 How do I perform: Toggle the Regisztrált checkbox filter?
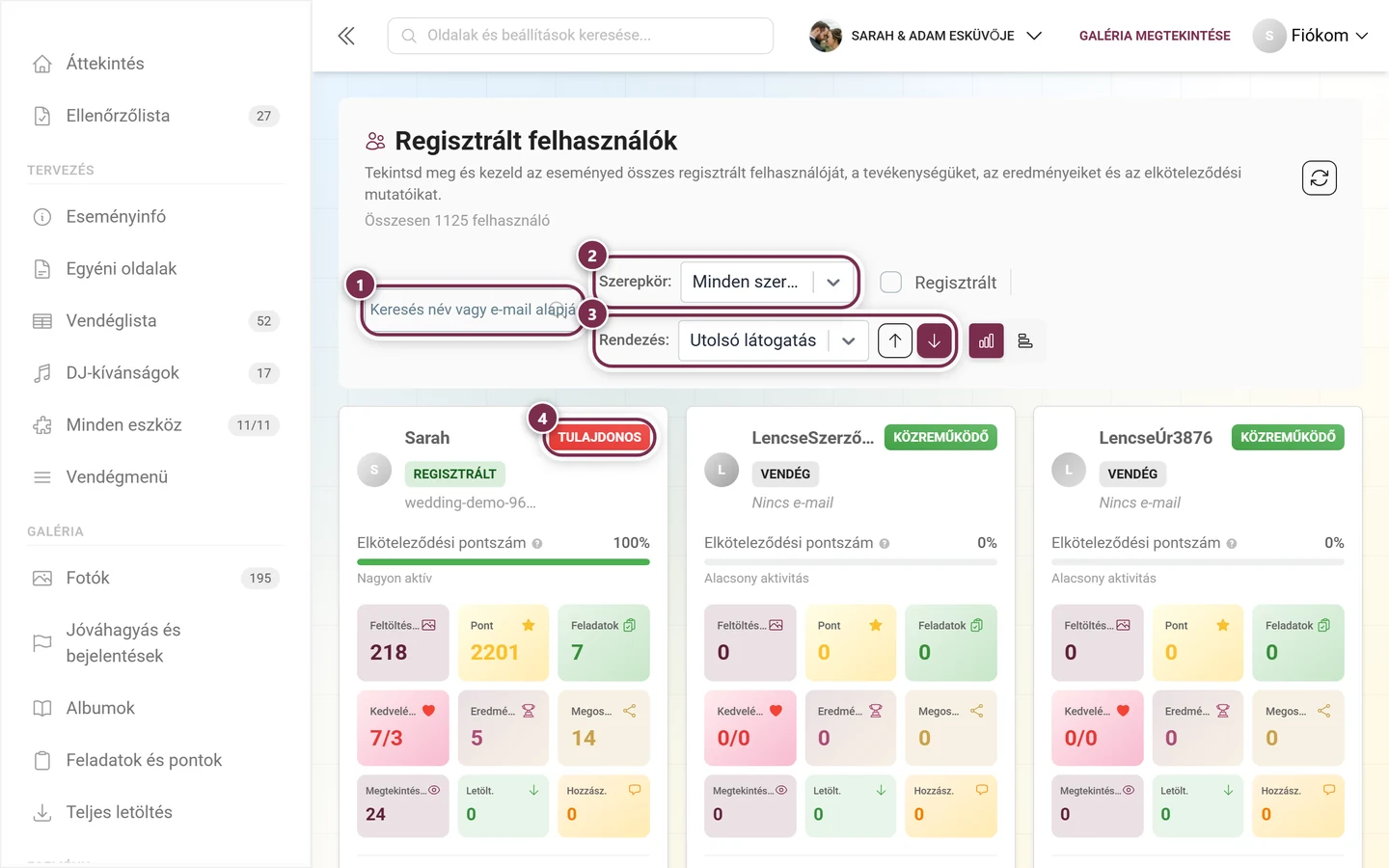point(891,282)
